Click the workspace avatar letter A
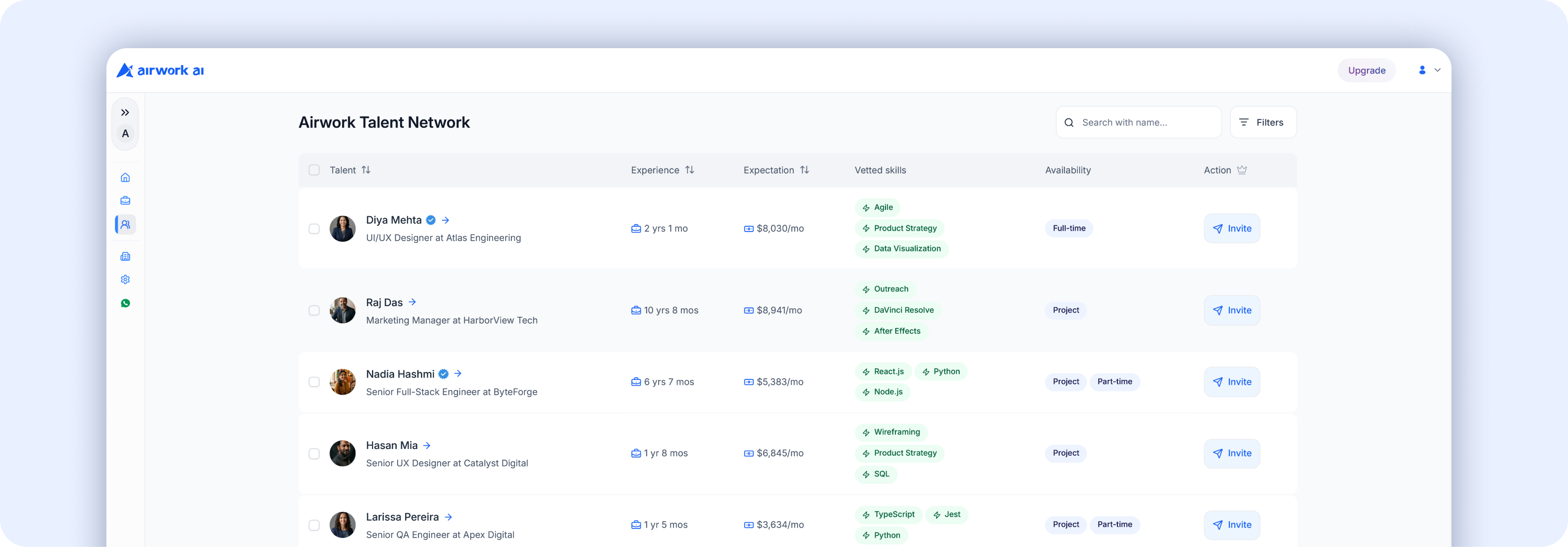The image size is (1568, 547). pyautogui.click(x=125, y=134)
